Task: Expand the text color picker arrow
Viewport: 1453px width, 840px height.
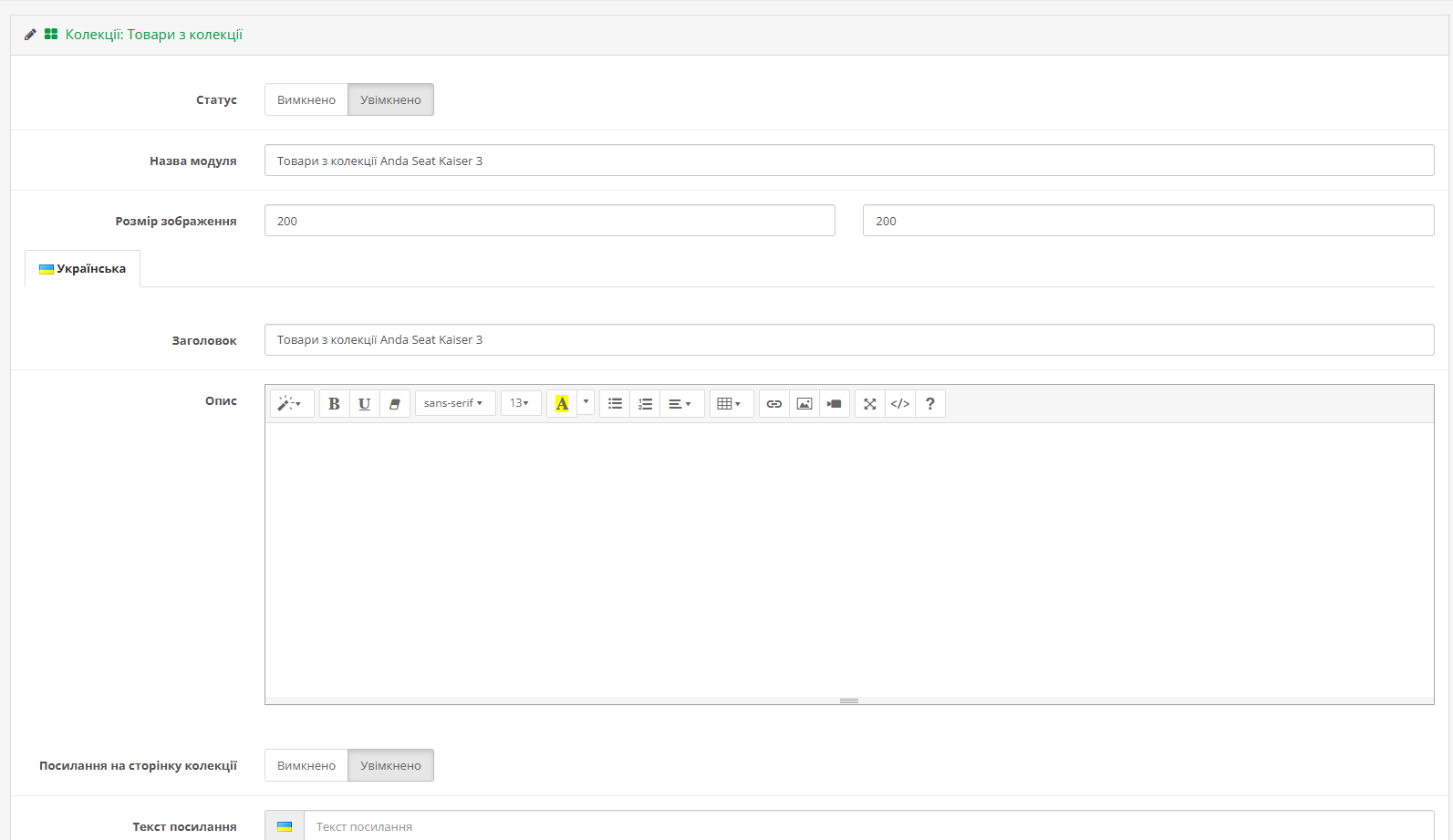Action: coord(586,402)
